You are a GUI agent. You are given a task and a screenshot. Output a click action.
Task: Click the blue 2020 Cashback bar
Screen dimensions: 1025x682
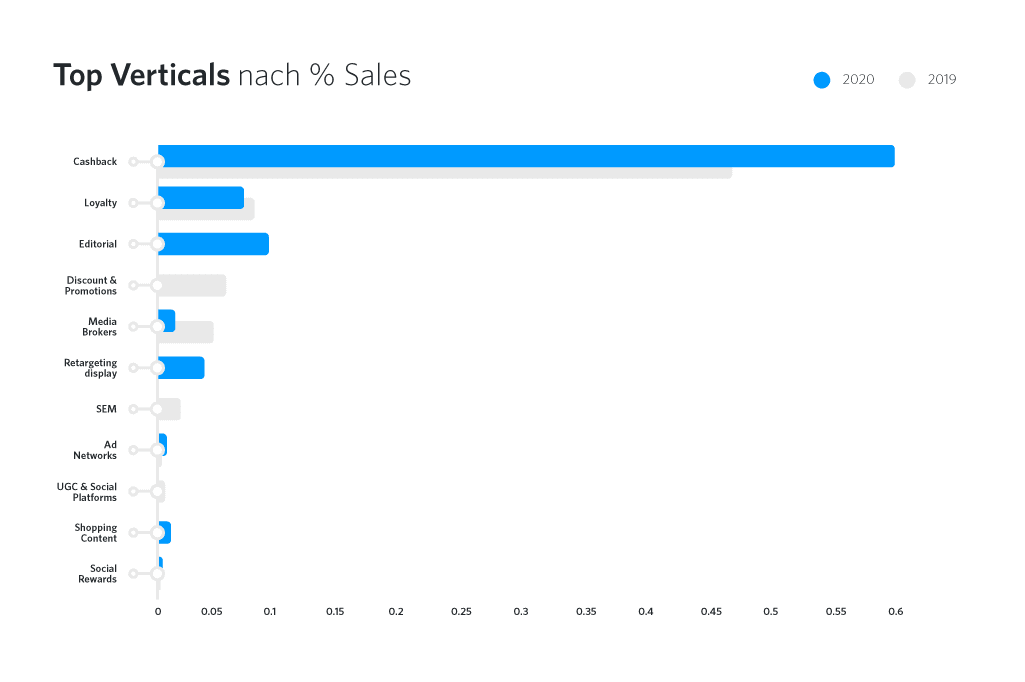click(526, 156)
